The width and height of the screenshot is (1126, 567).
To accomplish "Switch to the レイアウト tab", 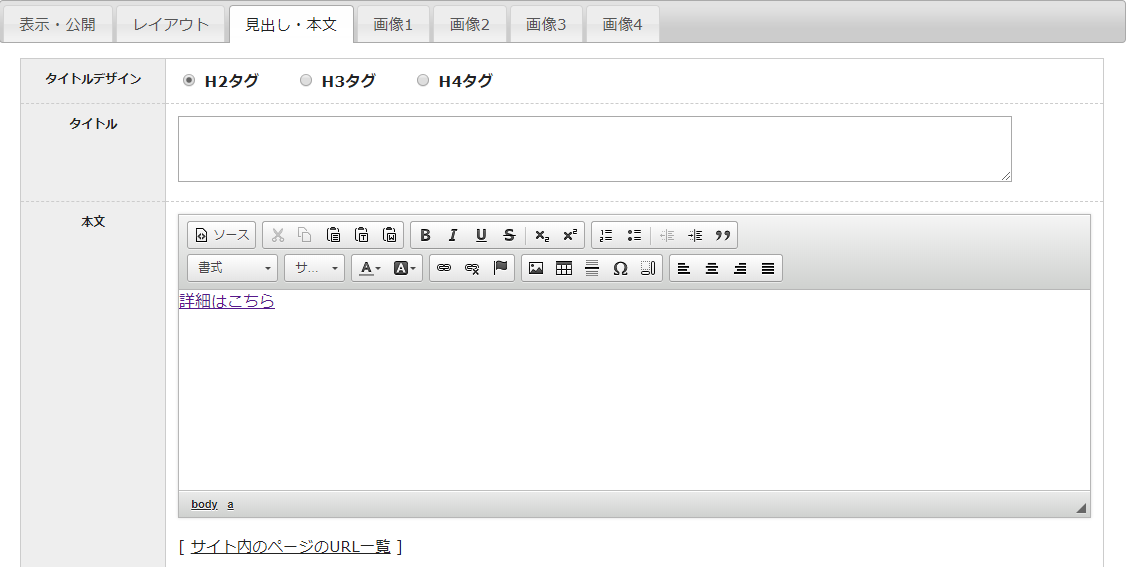I will [x=171, y=25].
